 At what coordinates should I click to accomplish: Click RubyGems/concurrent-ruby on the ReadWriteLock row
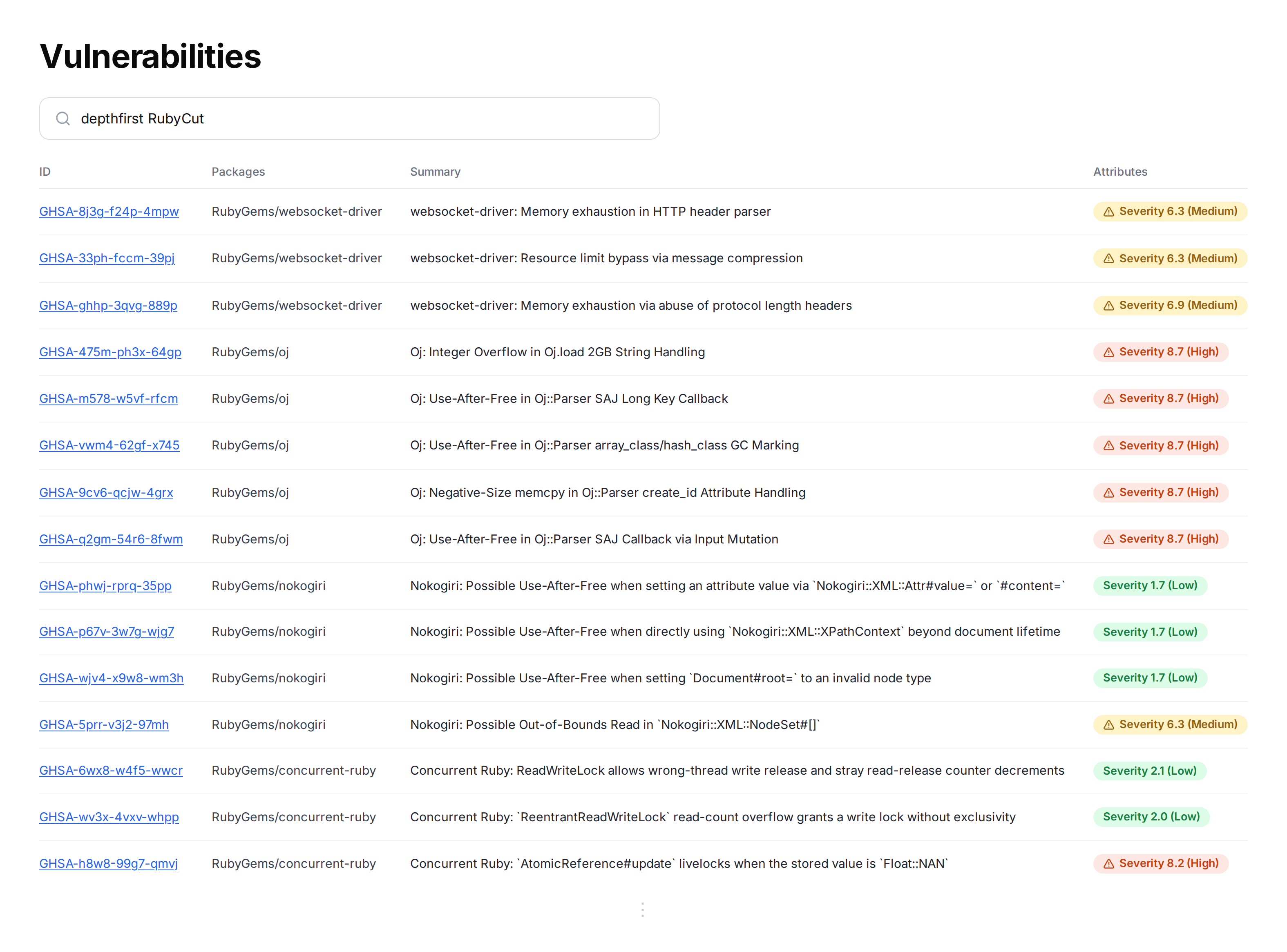[294, 771]
